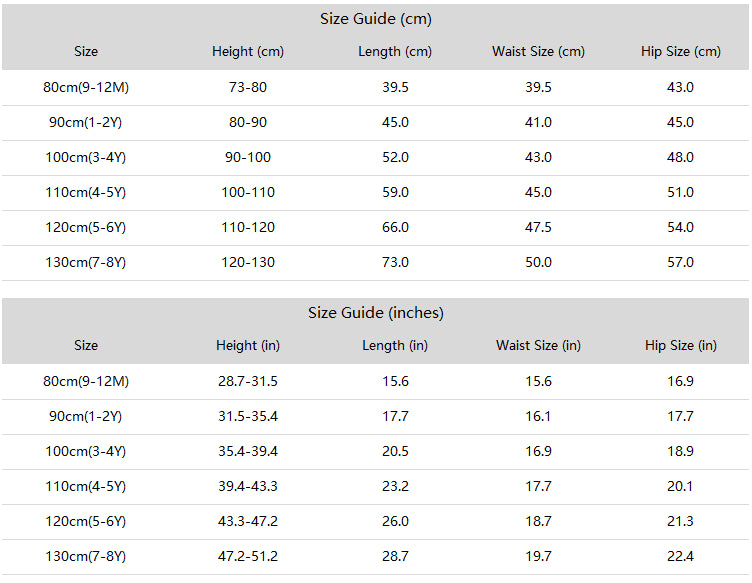752x583 pixels.
Task: Select the Height (cm) column header
Action: coord(248,51)
